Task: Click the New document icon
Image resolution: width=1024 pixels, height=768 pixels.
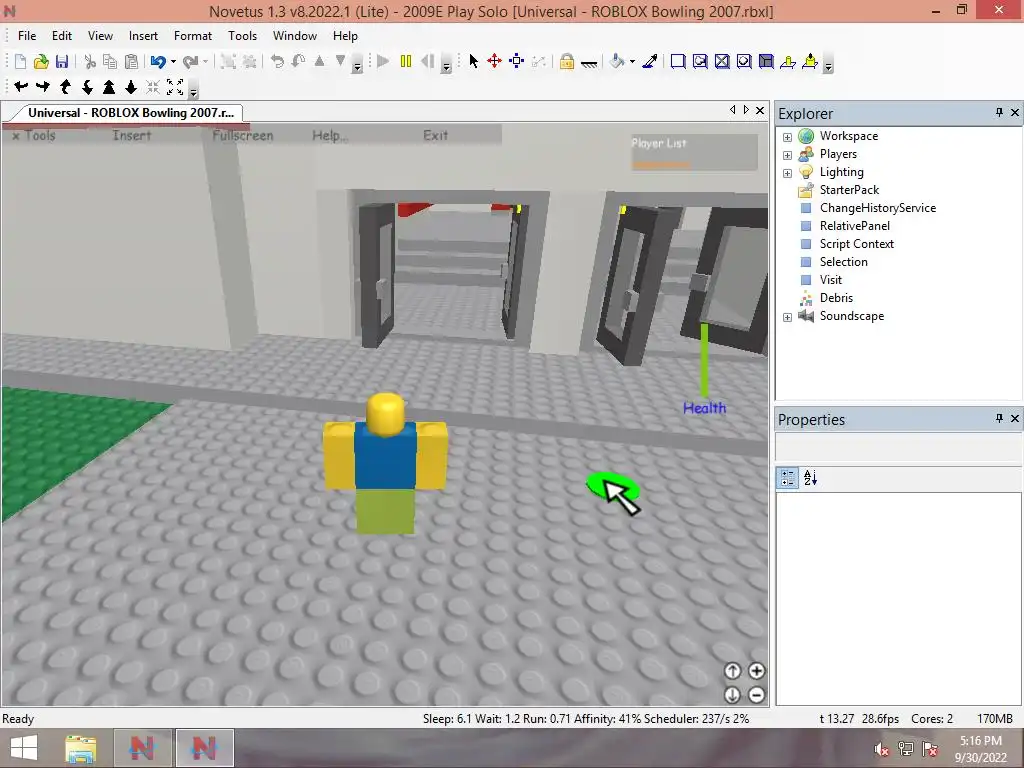Action: coord(20,61)
